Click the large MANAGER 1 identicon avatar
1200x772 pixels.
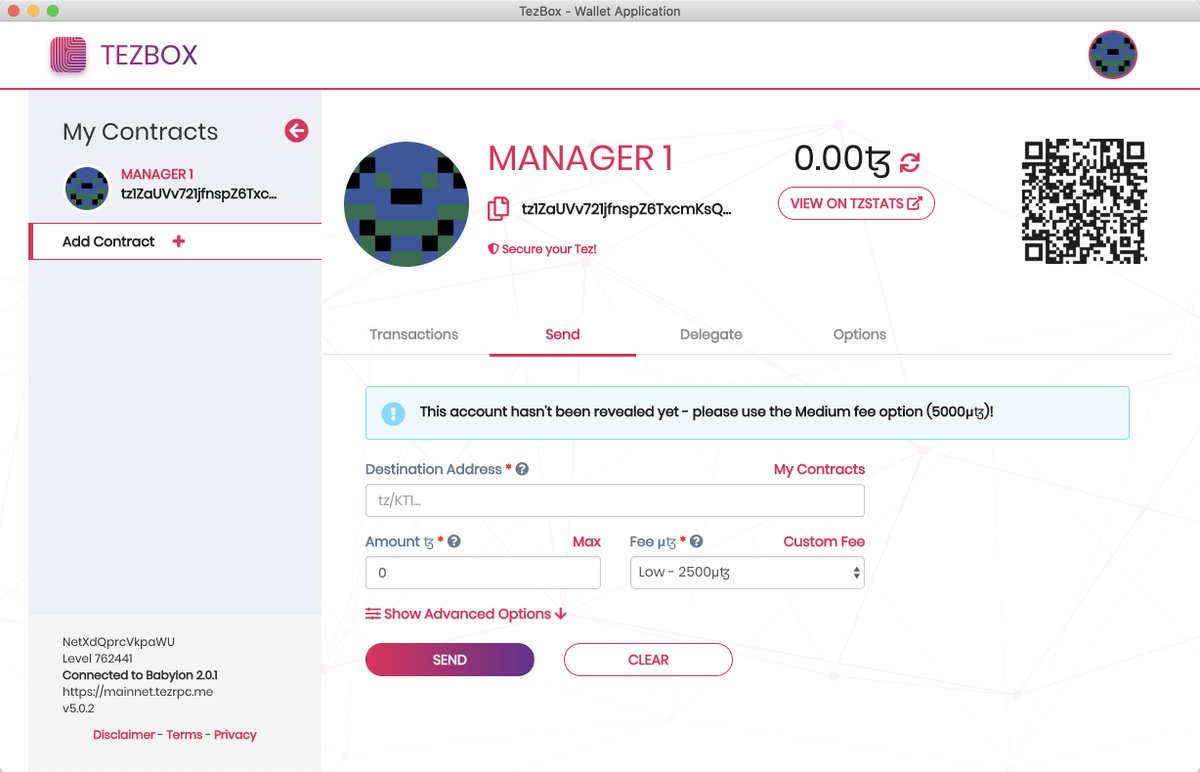pos(406,204)
